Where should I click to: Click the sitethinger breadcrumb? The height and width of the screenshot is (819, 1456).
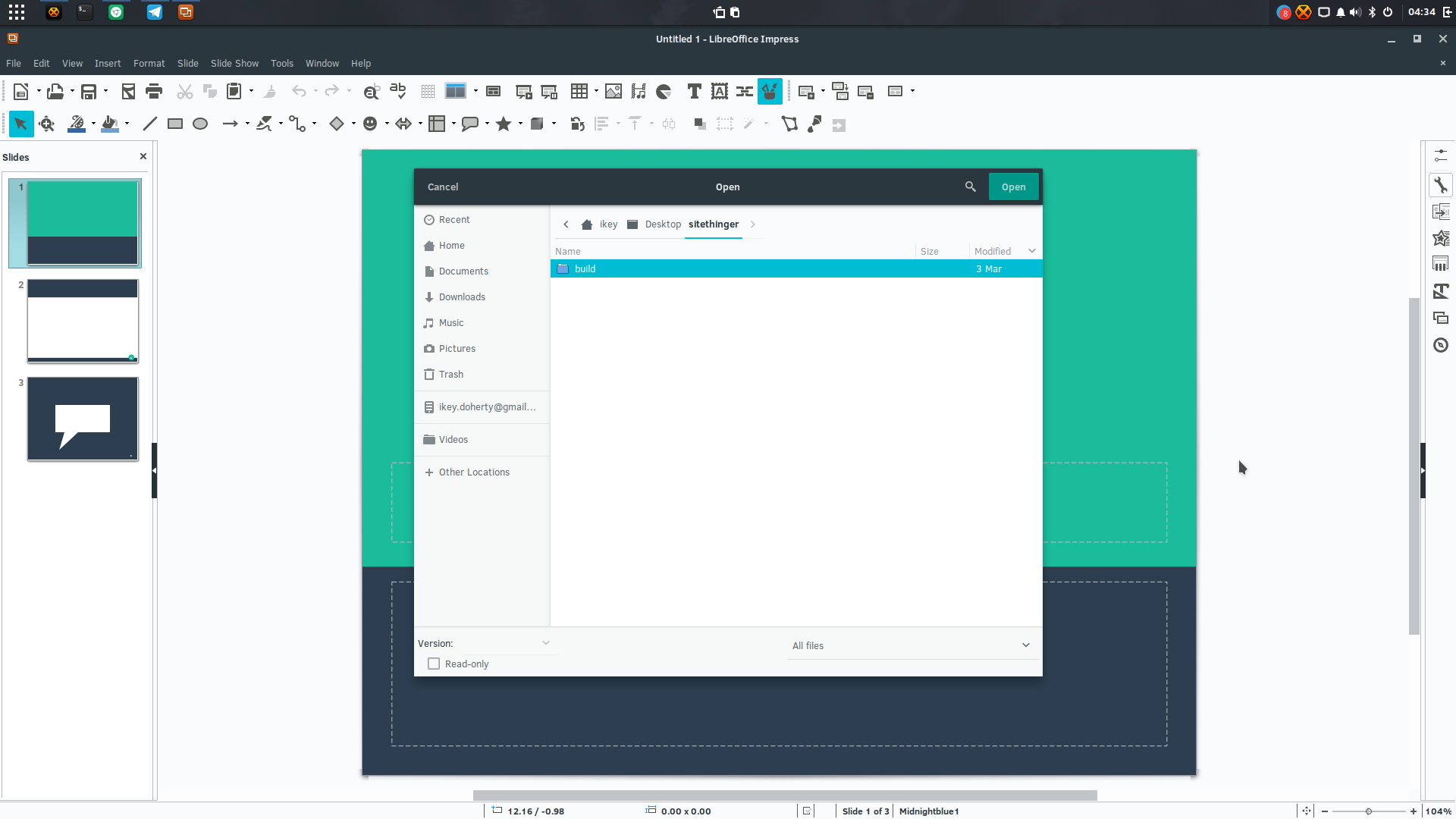coord(714,224)
